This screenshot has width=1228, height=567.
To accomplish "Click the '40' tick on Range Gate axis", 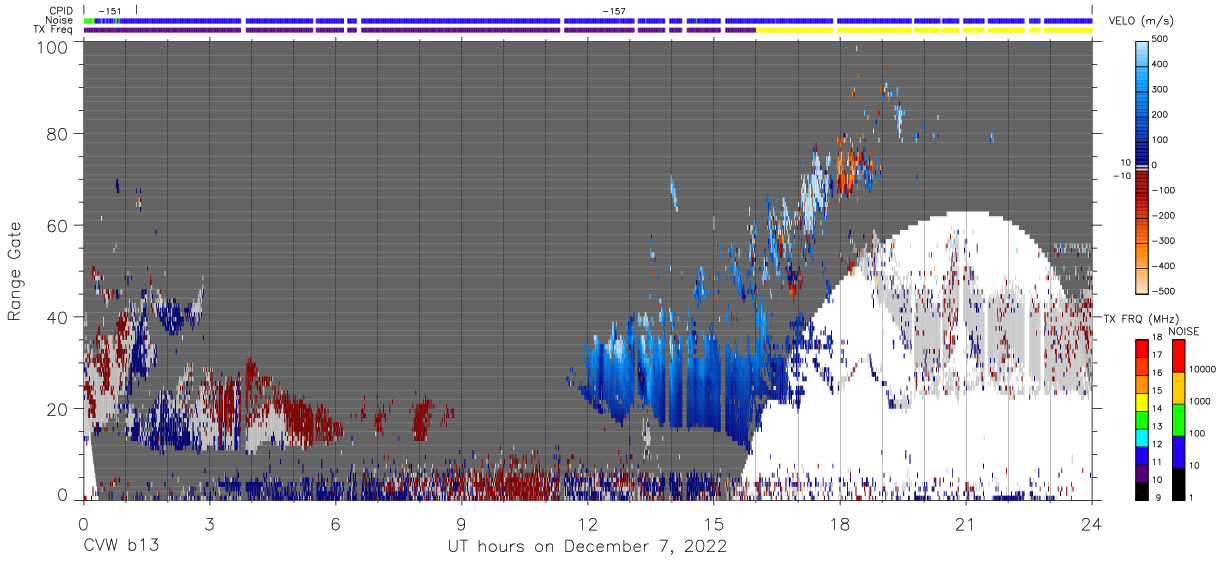I will pyautogui.click(x=57, y=317).
